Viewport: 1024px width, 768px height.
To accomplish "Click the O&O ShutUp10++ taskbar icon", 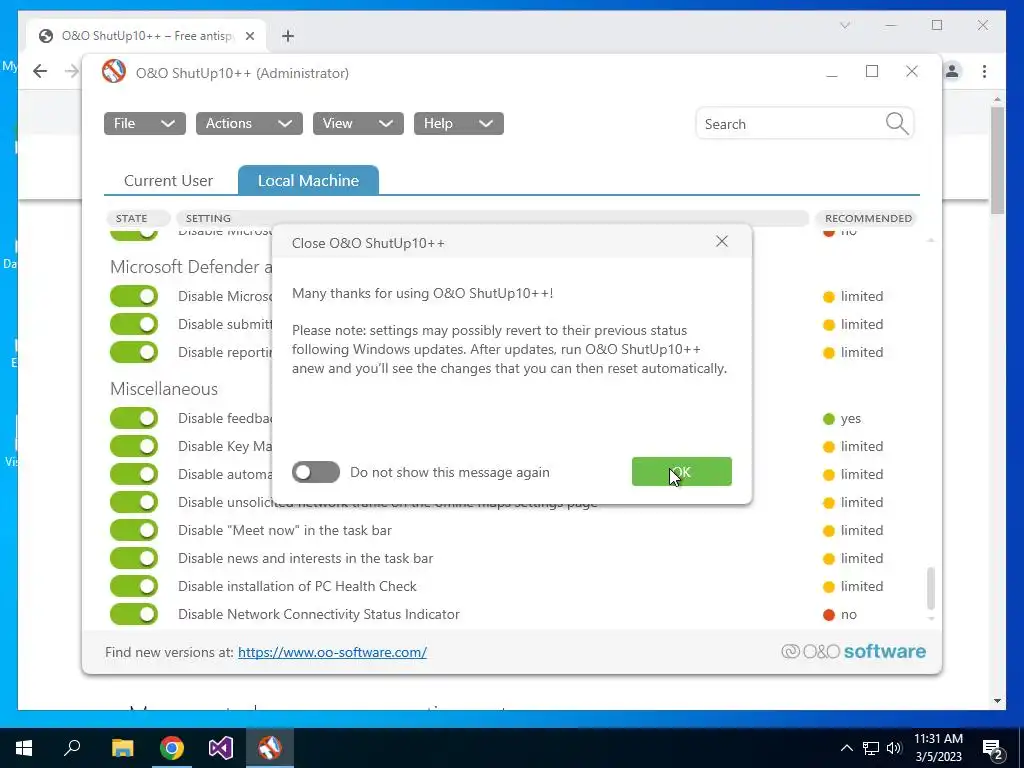I will (270, 748).
